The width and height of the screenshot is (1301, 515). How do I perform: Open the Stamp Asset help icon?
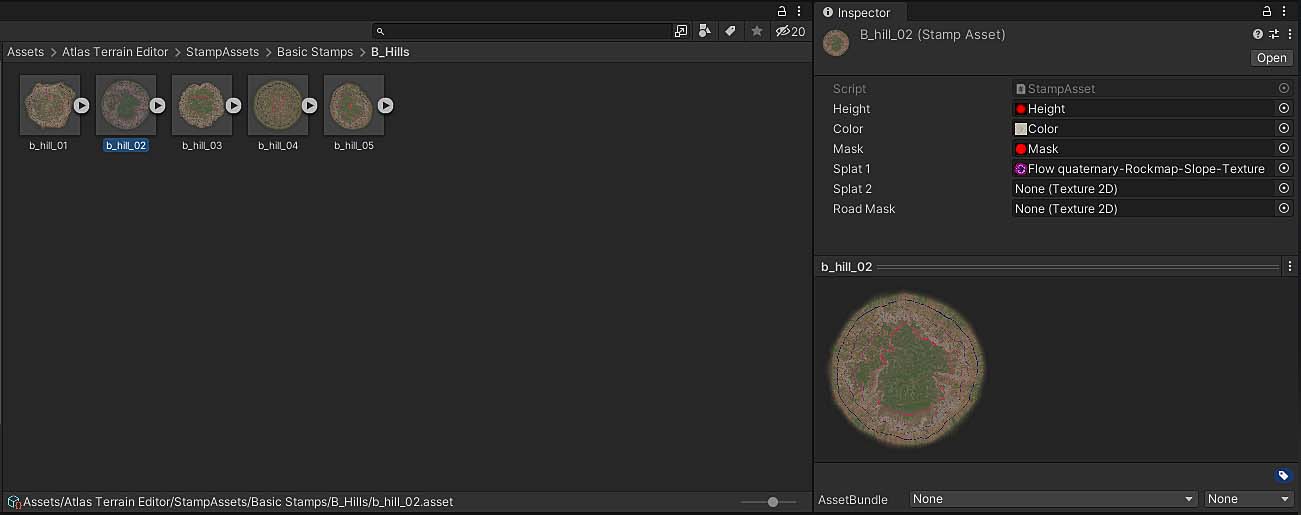coord(1258,34)
